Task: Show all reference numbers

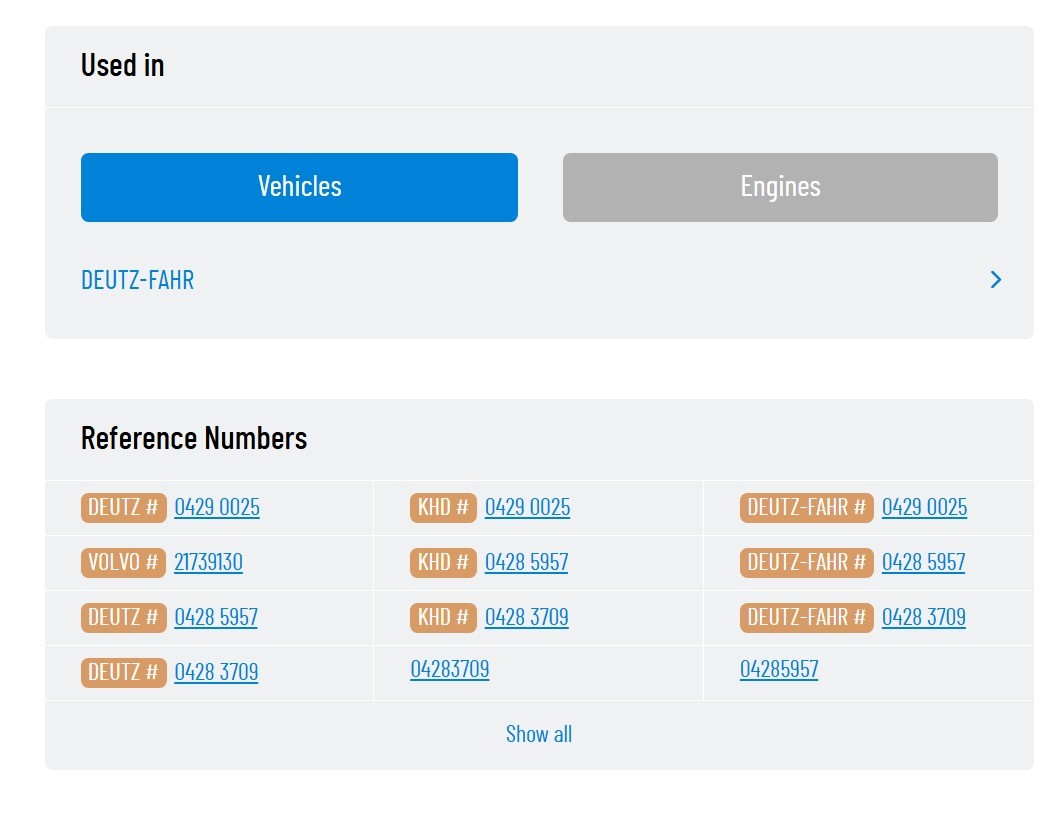Action: tap(539, 734)
